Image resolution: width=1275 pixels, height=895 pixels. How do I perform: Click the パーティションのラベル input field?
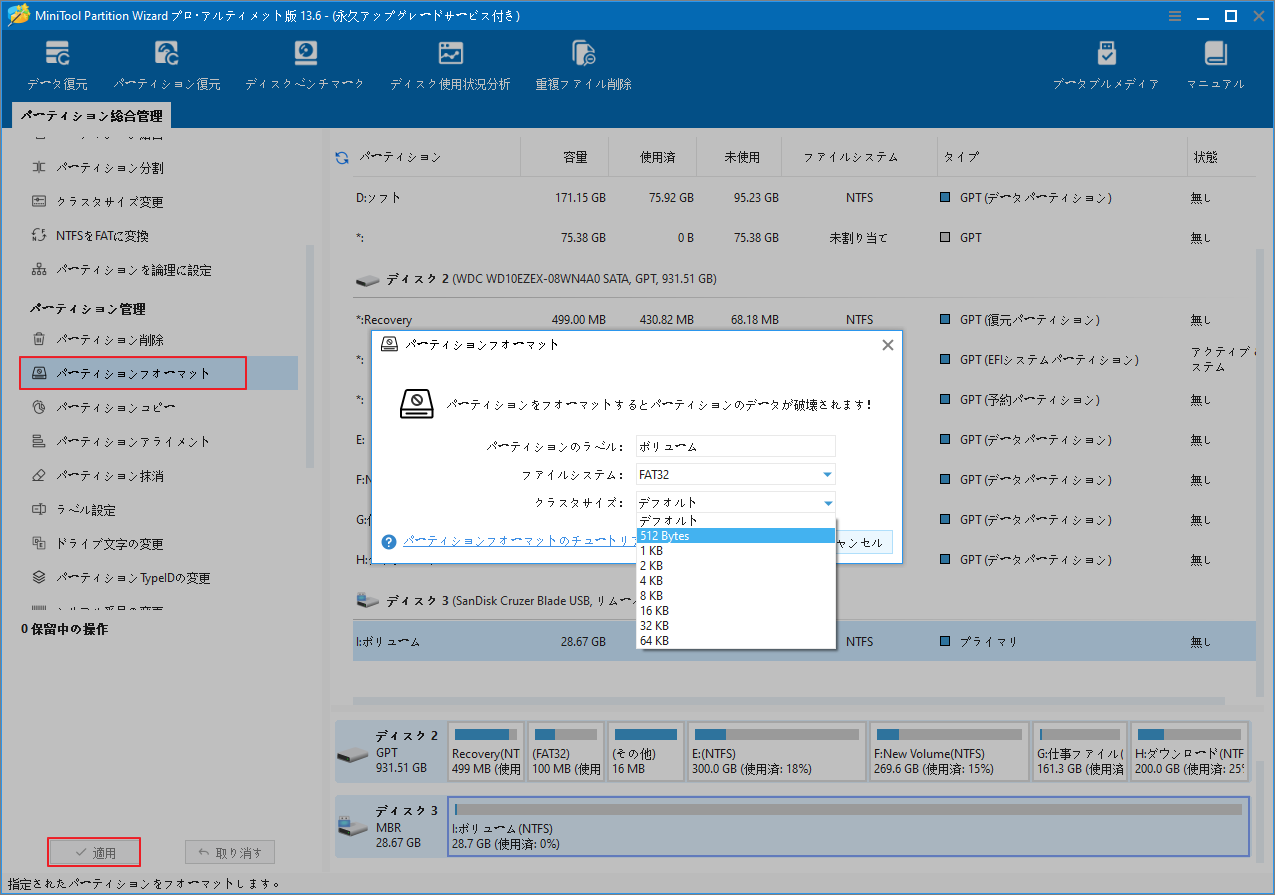coord(736,447)
